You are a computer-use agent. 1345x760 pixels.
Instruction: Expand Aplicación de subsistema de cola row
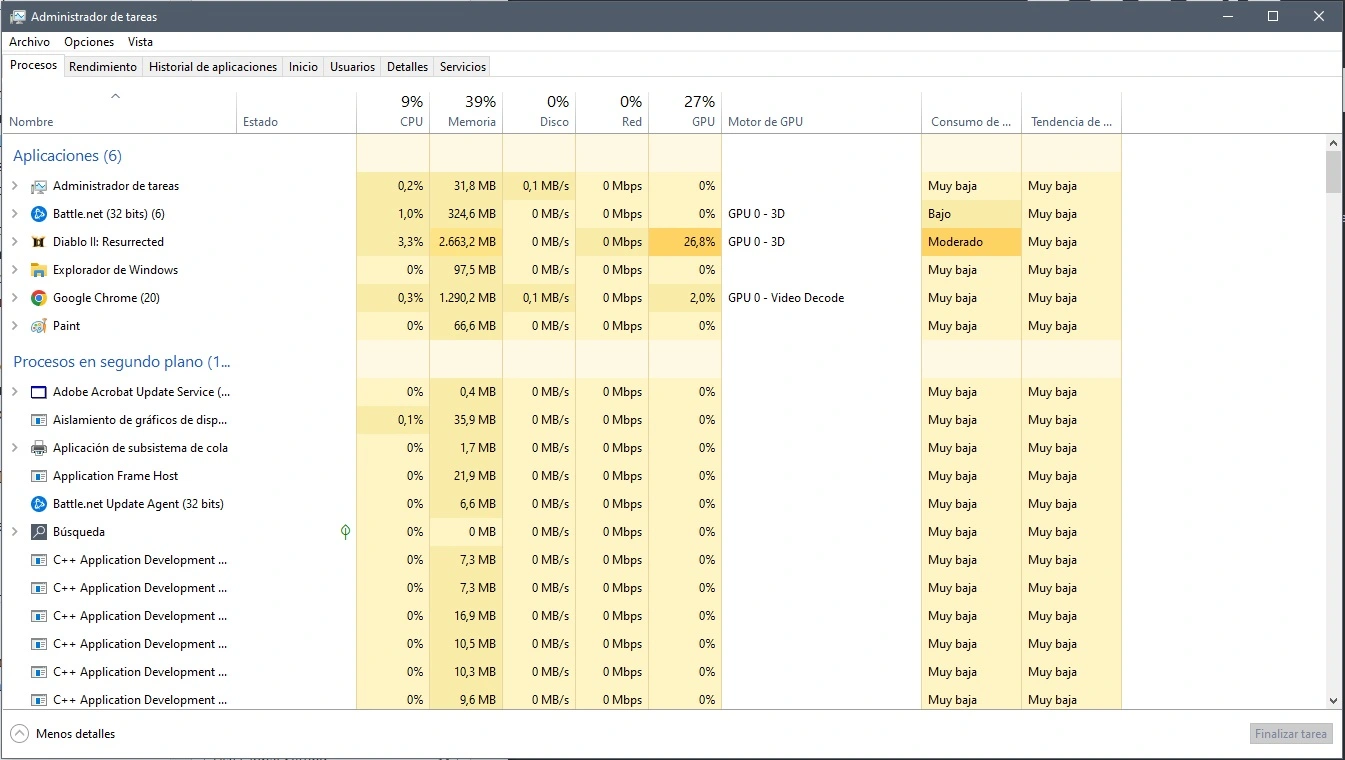[x=14, y=448]
